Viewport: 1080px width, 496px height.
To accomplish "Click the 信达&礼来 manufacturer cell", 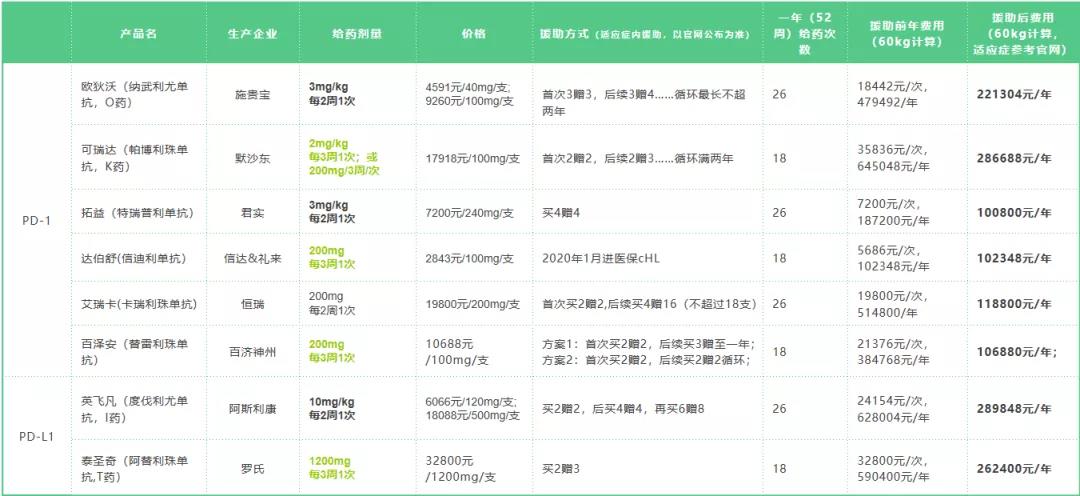I will point(252,258).
